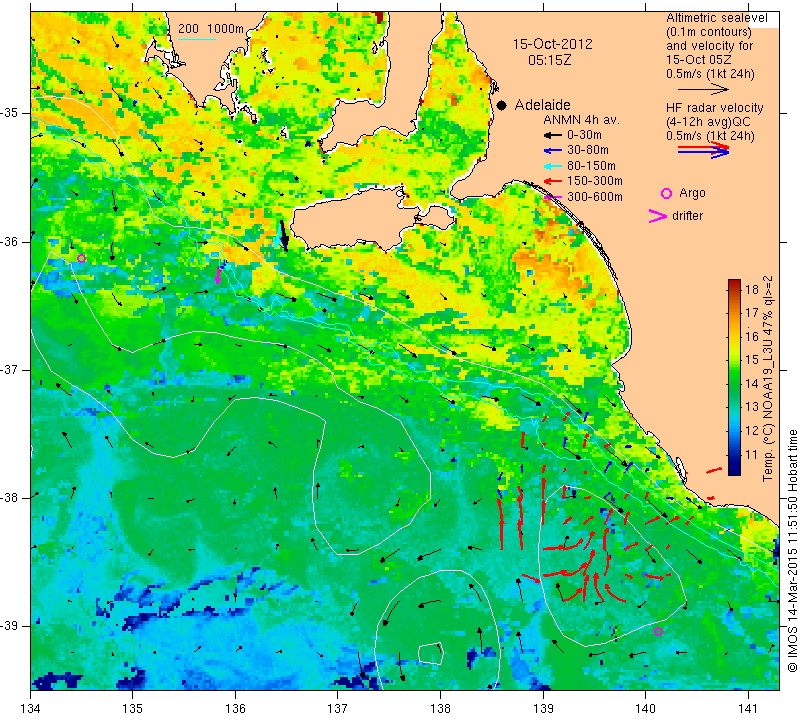This screenshot has height=720, width=800.
Task: Select the blue 30-80m arrow legend icon
Action: 552,151
